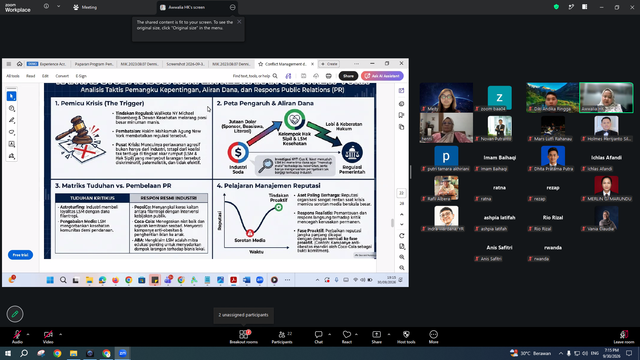Click the Acrobat Share button

(348, 76)
